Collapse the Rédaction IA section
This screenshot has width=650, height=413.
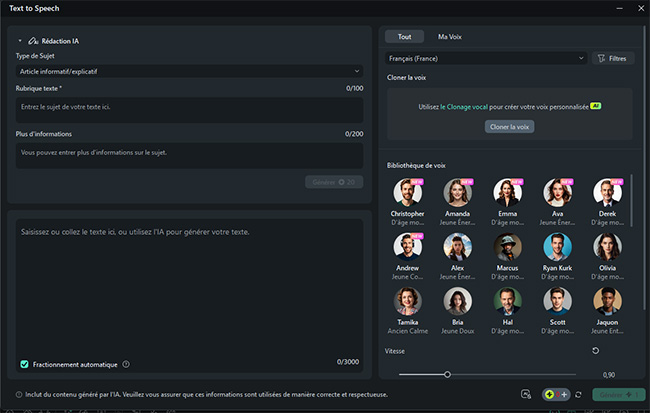coord(20,41)
